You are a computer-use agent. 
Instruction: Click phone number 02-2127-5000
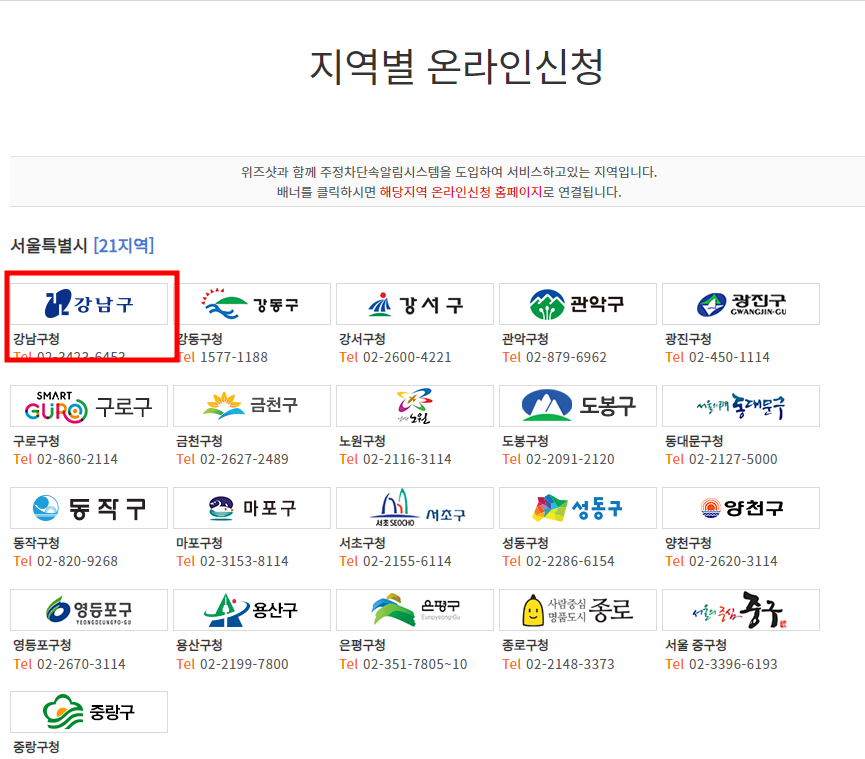pos(733,459)
